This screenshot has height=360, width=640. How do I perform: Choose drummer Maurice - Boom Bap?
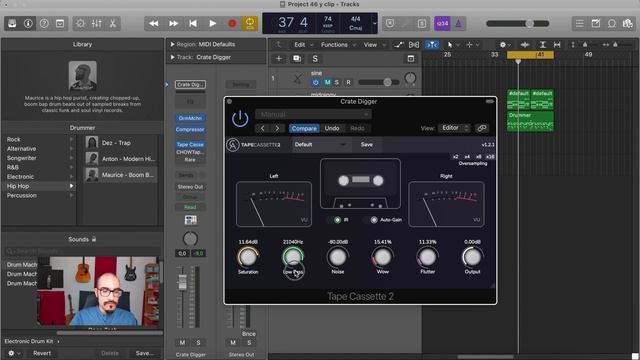[x=121, y=175]
